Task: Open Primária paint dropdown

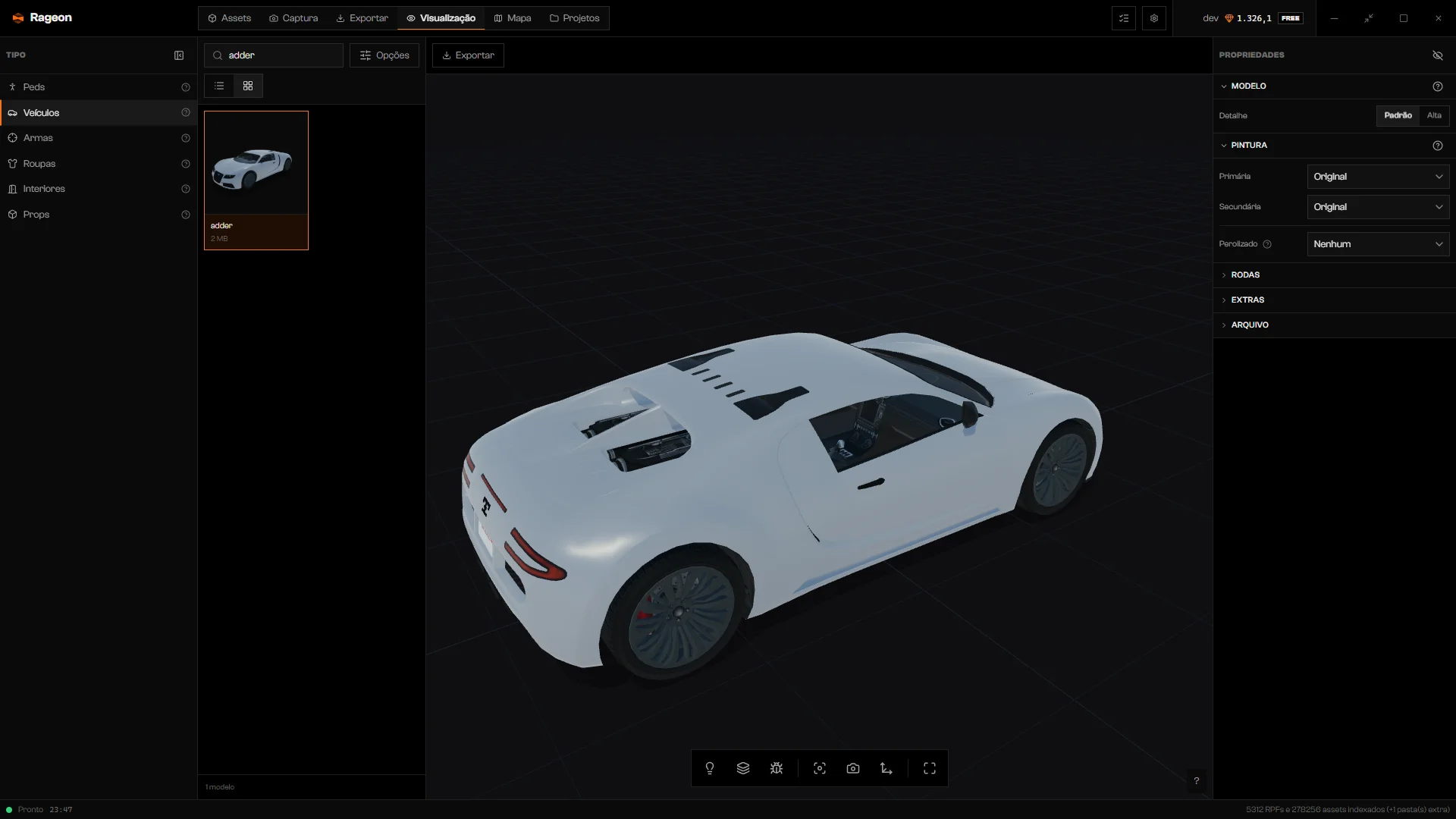Action: tap(1378, 177)
